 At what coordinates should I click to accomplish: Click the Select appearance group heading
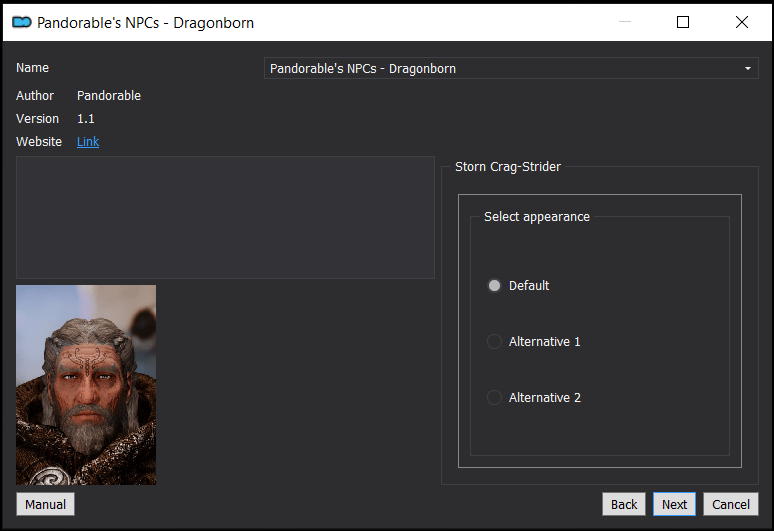(x=537, y=217)
